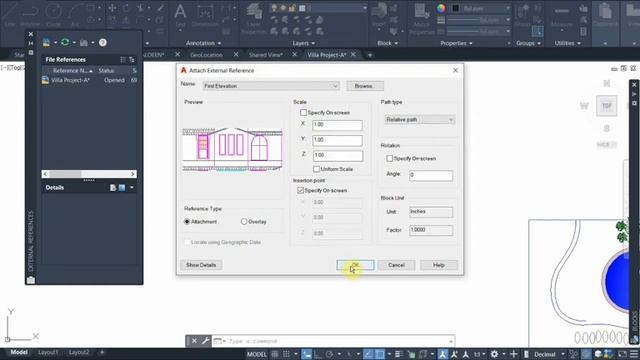Click the Browse button
This screenshot has height=360, width=640.
[365, 86]
